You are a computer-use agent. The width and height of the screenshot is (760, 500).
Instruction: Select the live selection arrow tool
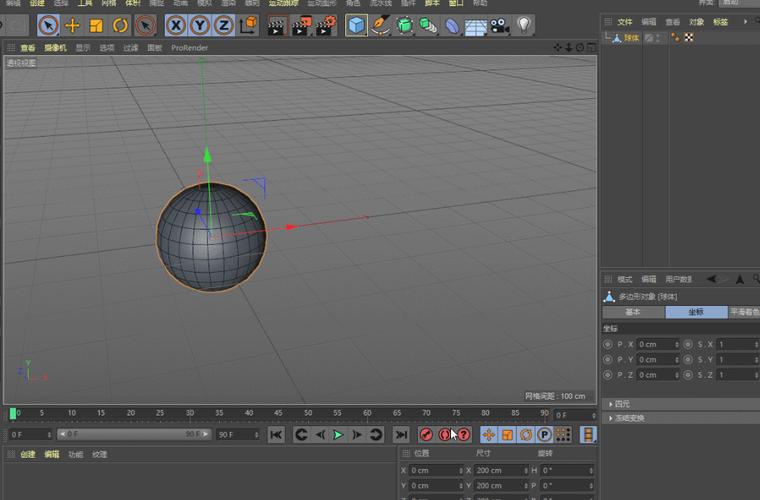tap(48, 25)
